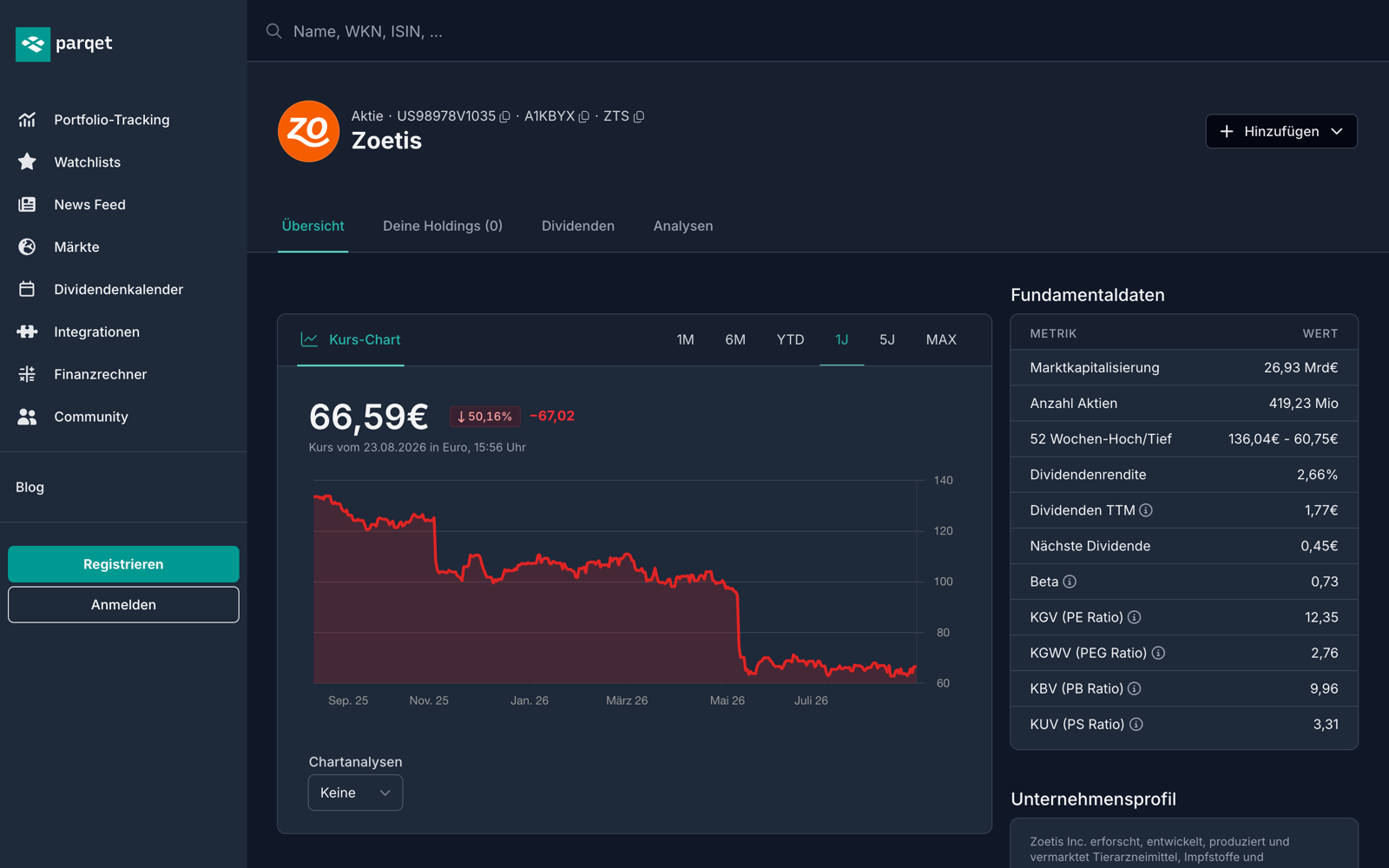
Task: Go to Watchlists page
Action: point(88,162)
